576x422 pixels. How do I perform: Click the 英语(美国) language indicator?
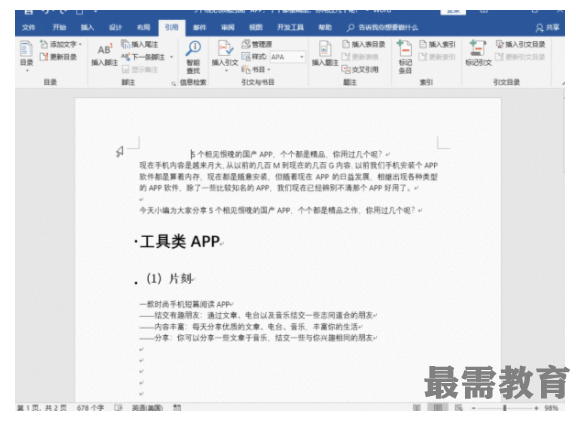147,408
